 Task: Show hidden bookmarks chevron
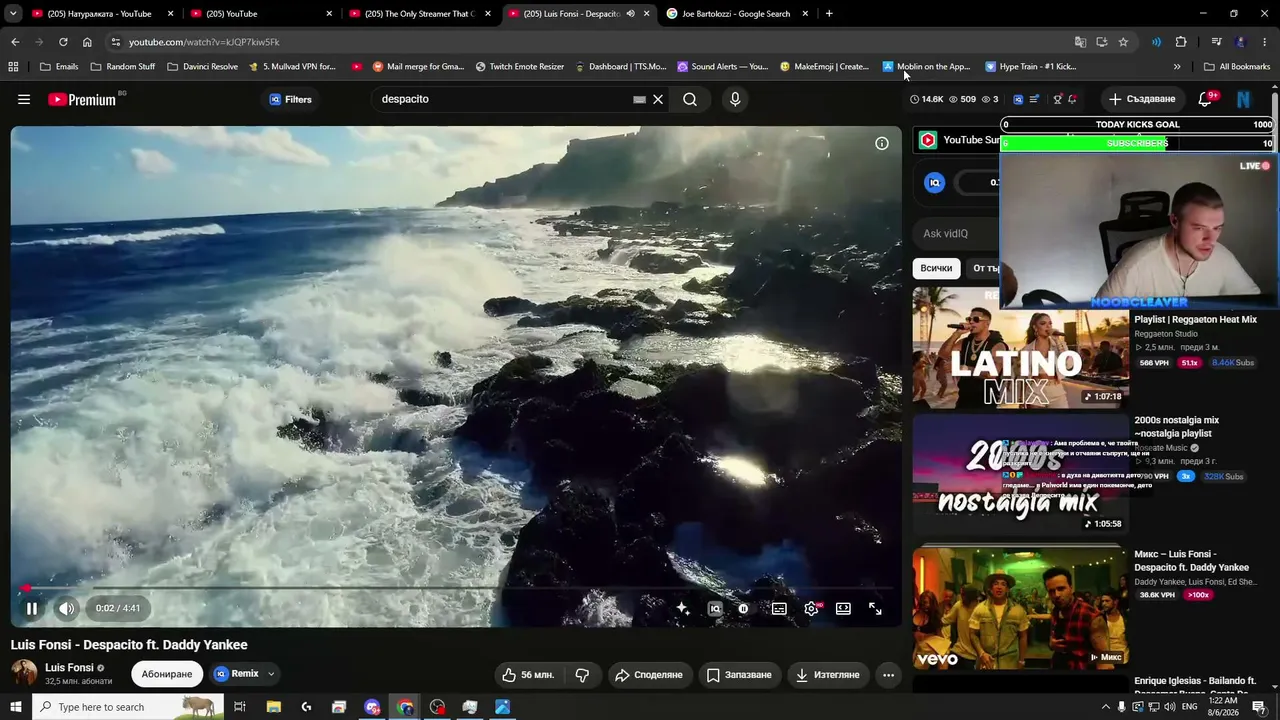point(1177,67)
